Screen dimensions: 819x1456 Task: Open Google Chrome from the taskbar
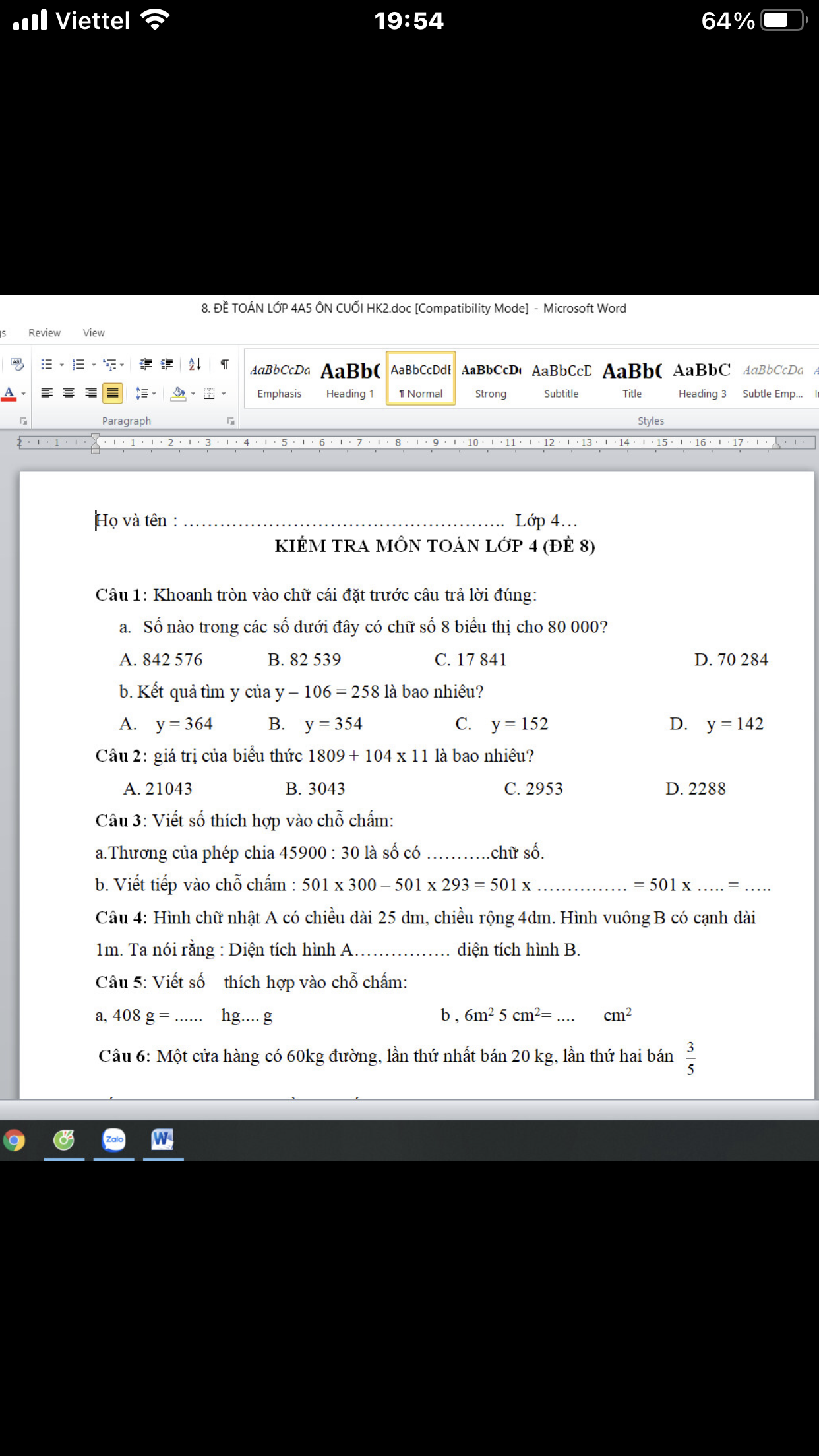tap(14, 1139)
